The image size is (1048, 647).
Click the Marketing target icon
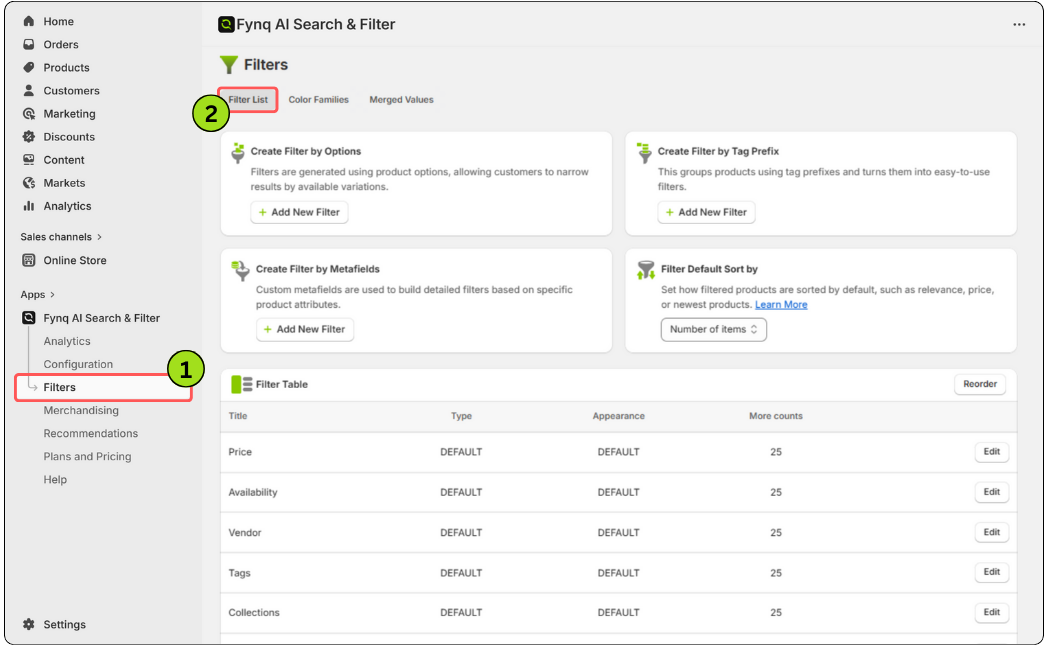click(x=28, y=114)
